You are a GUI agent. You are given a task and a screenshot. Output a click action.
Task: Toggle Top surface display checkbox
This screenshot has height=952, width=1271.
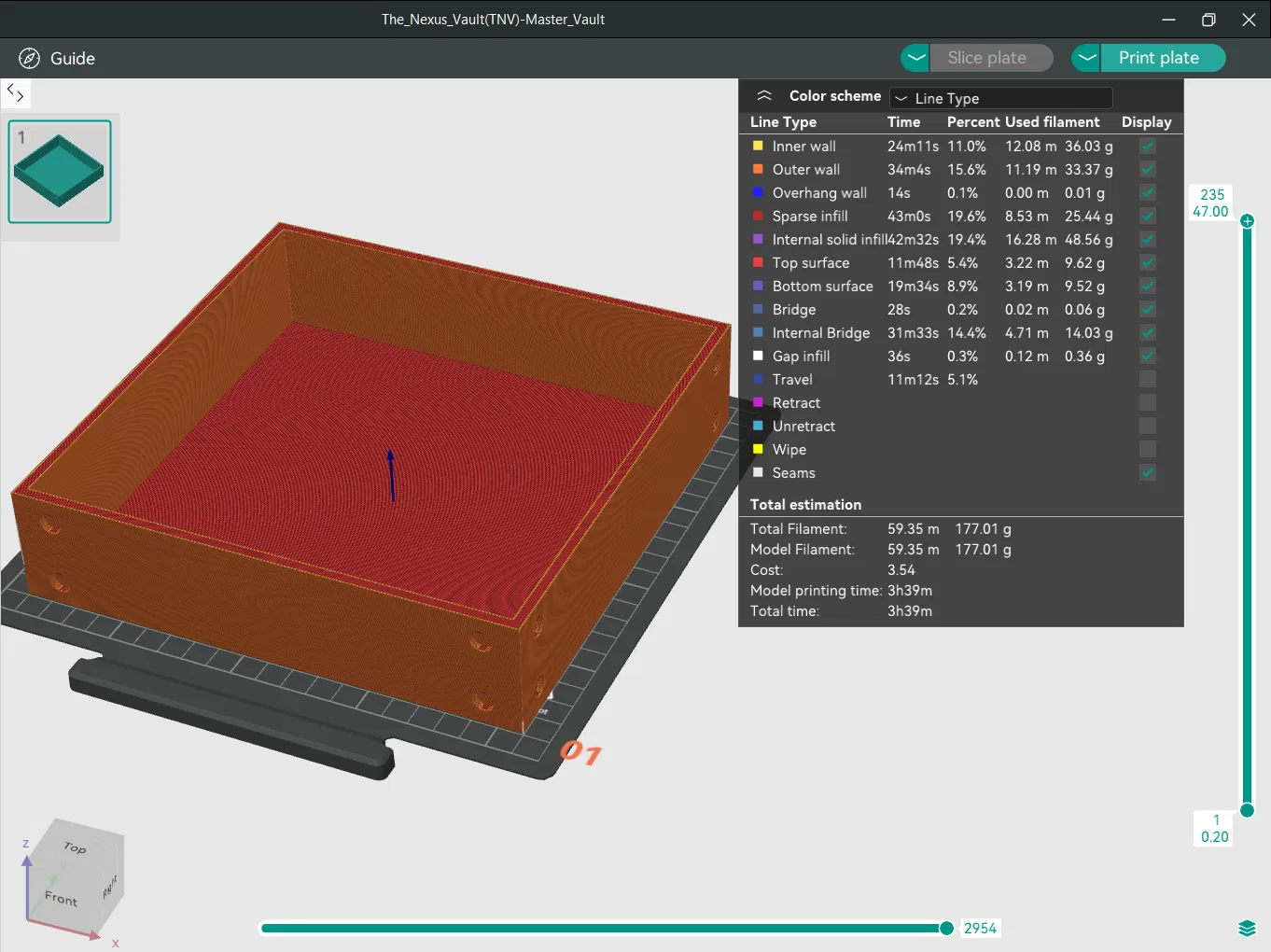tap(1148, 262)
